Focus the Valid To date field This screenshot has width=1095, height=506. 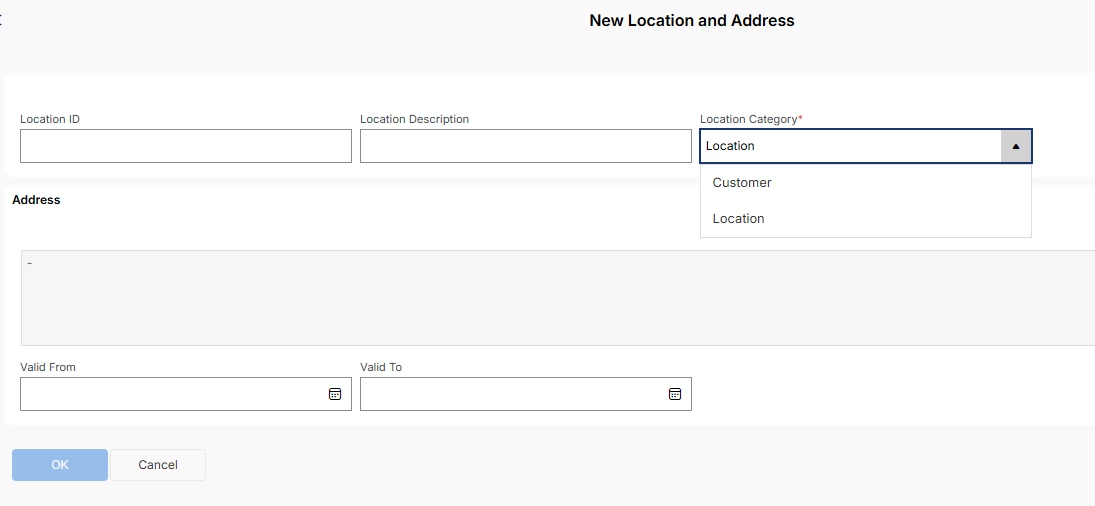[512, 394]
